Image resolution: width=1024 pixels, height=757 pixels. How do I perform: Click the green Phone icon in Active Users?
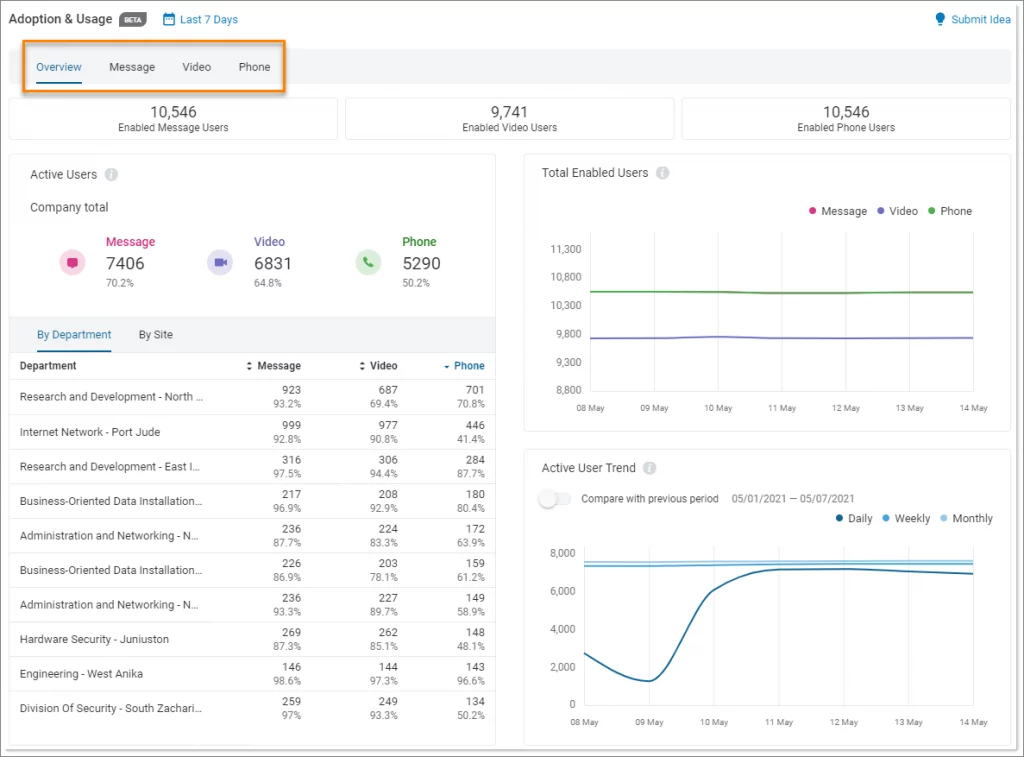(369, 261)
